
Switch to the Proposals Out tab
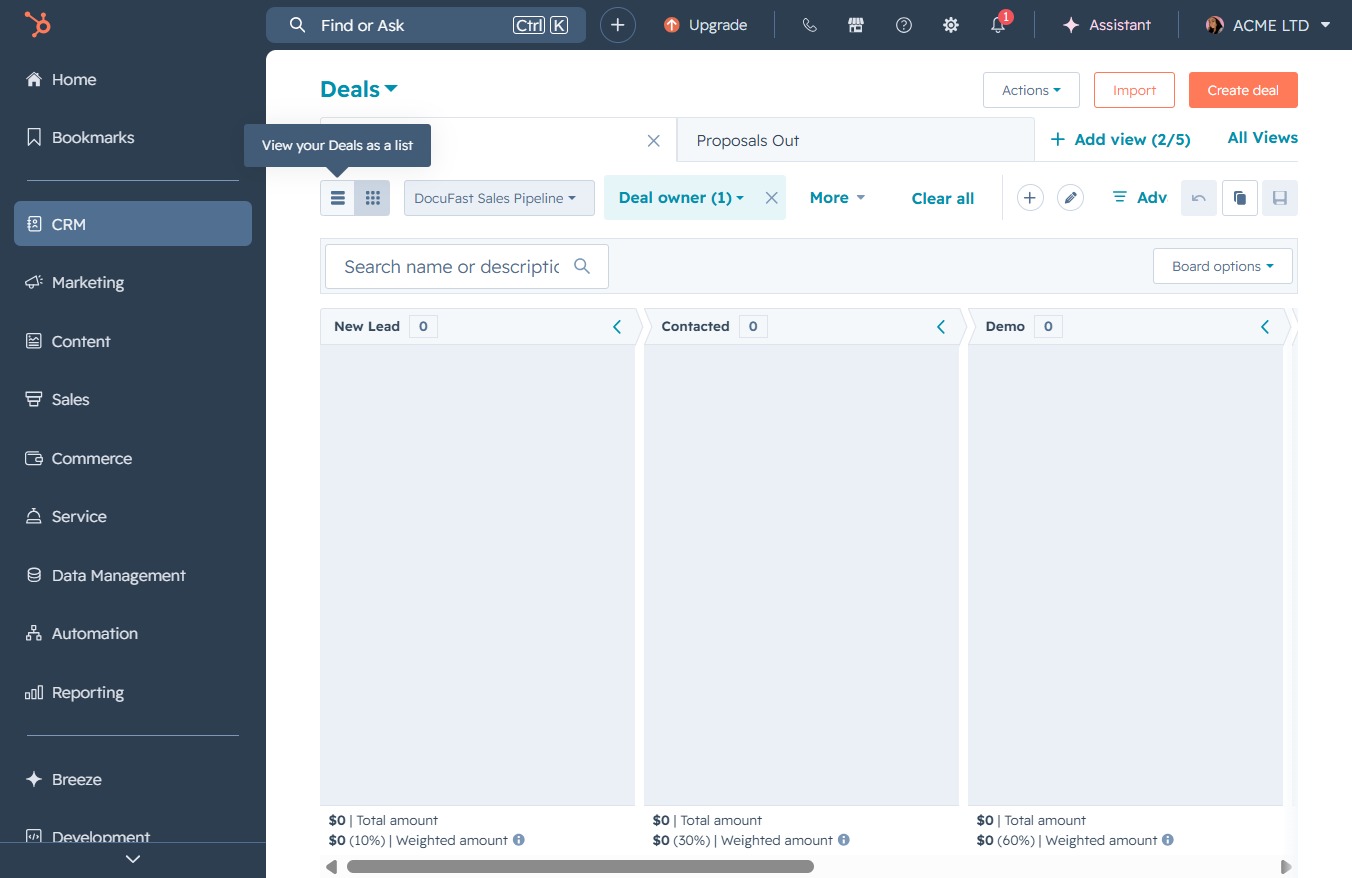[x=855, y=140]
